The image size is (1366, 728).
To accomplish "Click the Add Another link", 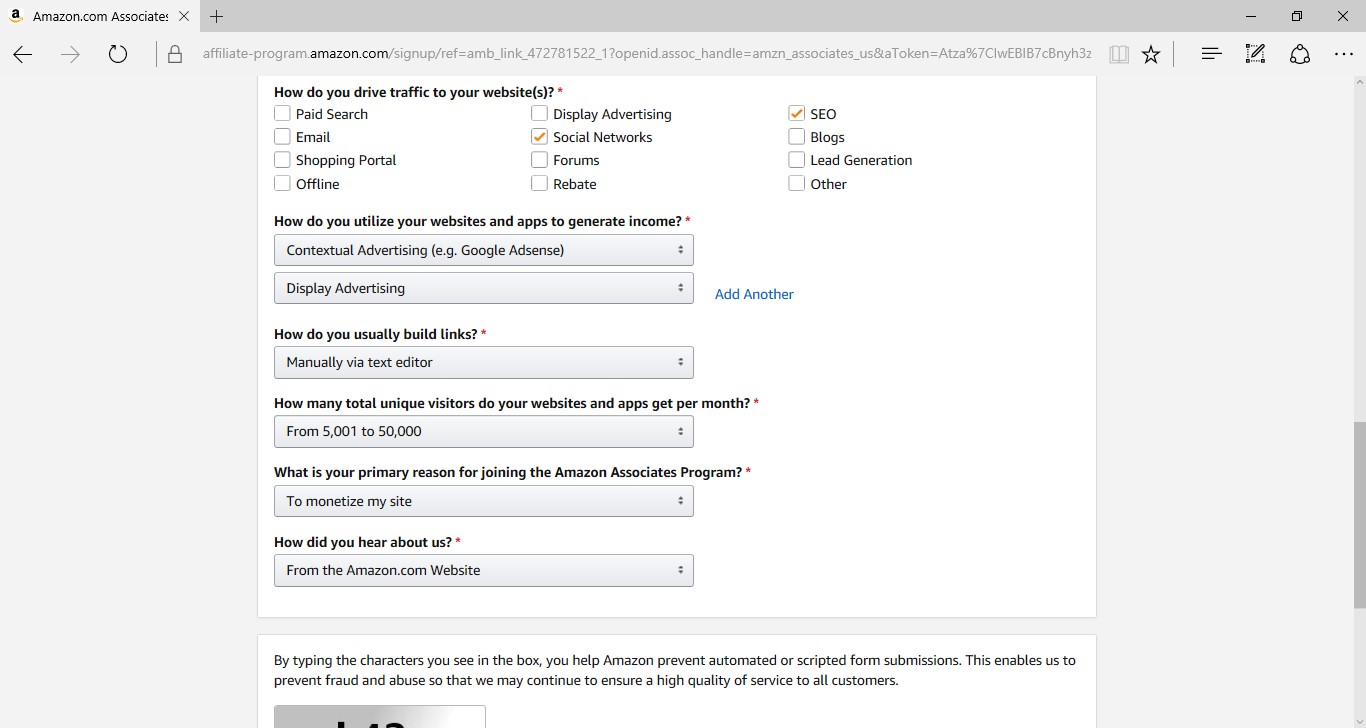I will [754, 294].
